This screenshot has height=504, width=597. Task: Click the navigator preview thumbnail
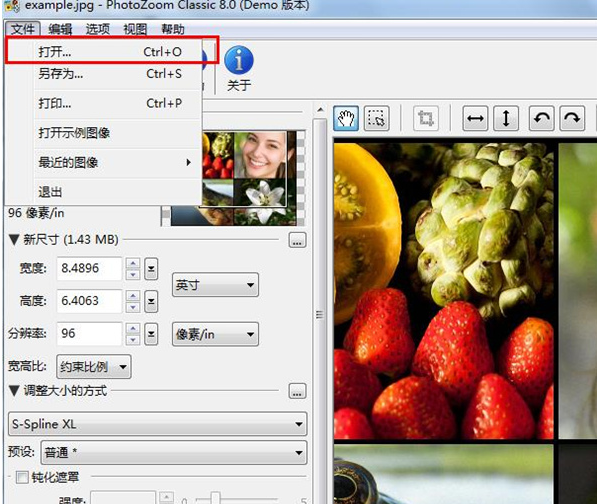pyautogui.click(x=249, y=178)
